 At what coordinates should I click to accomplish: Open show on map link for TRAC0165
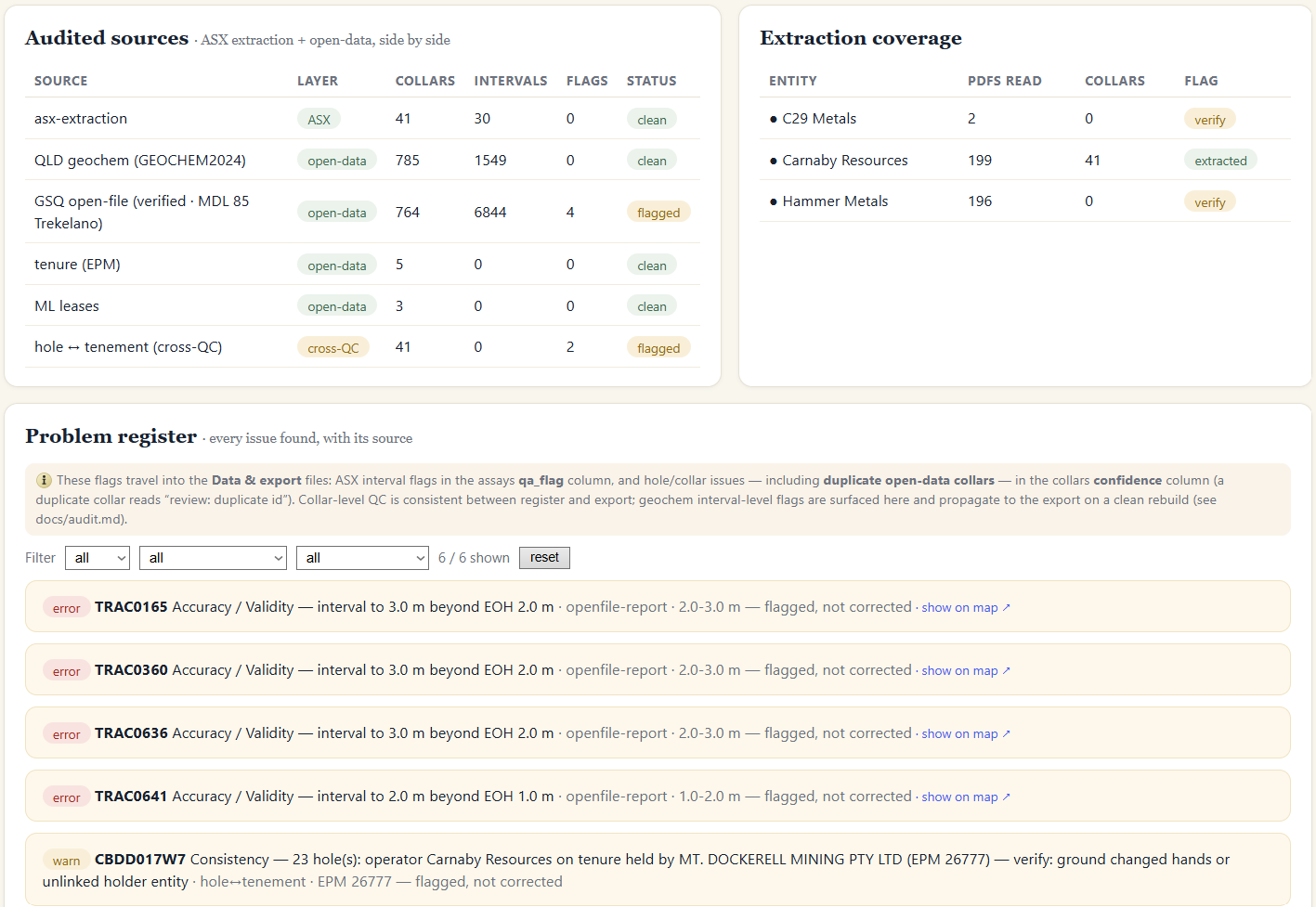pos(966,607)
